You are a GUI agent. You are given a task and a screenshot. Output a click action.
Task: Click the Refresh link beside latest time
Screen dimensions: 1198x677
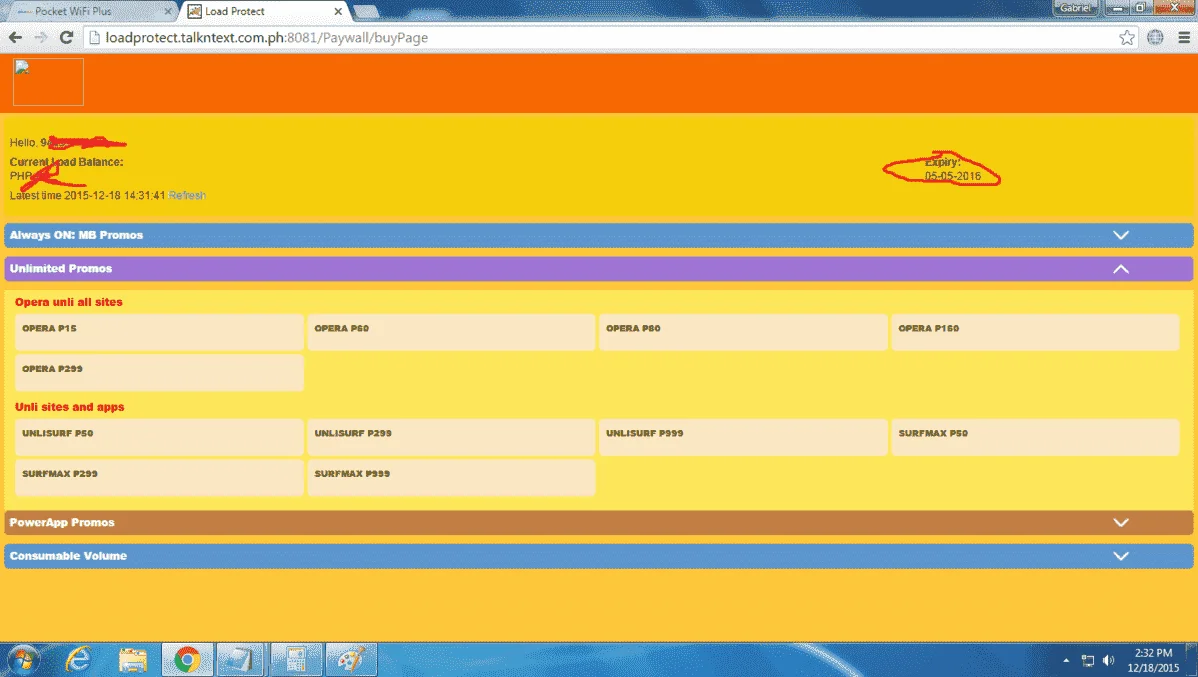pos(187,195)
